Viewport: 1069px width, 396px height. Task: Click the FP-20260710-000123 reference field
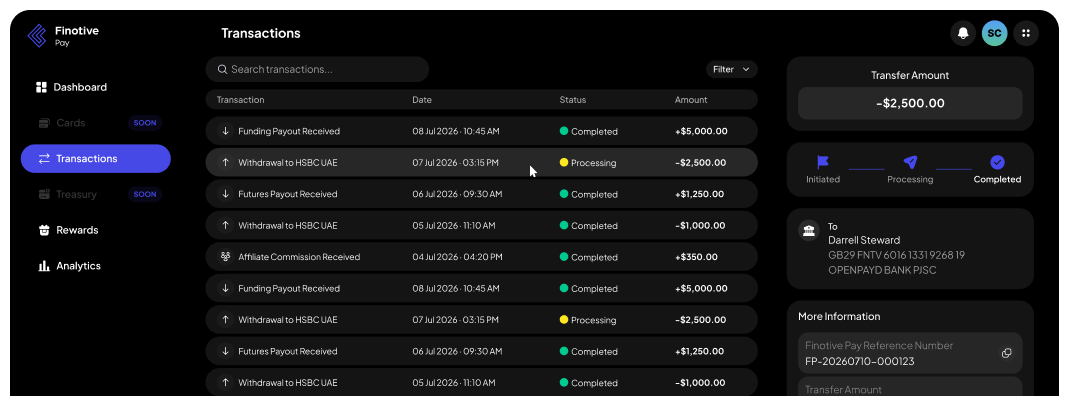click(910, 353)
